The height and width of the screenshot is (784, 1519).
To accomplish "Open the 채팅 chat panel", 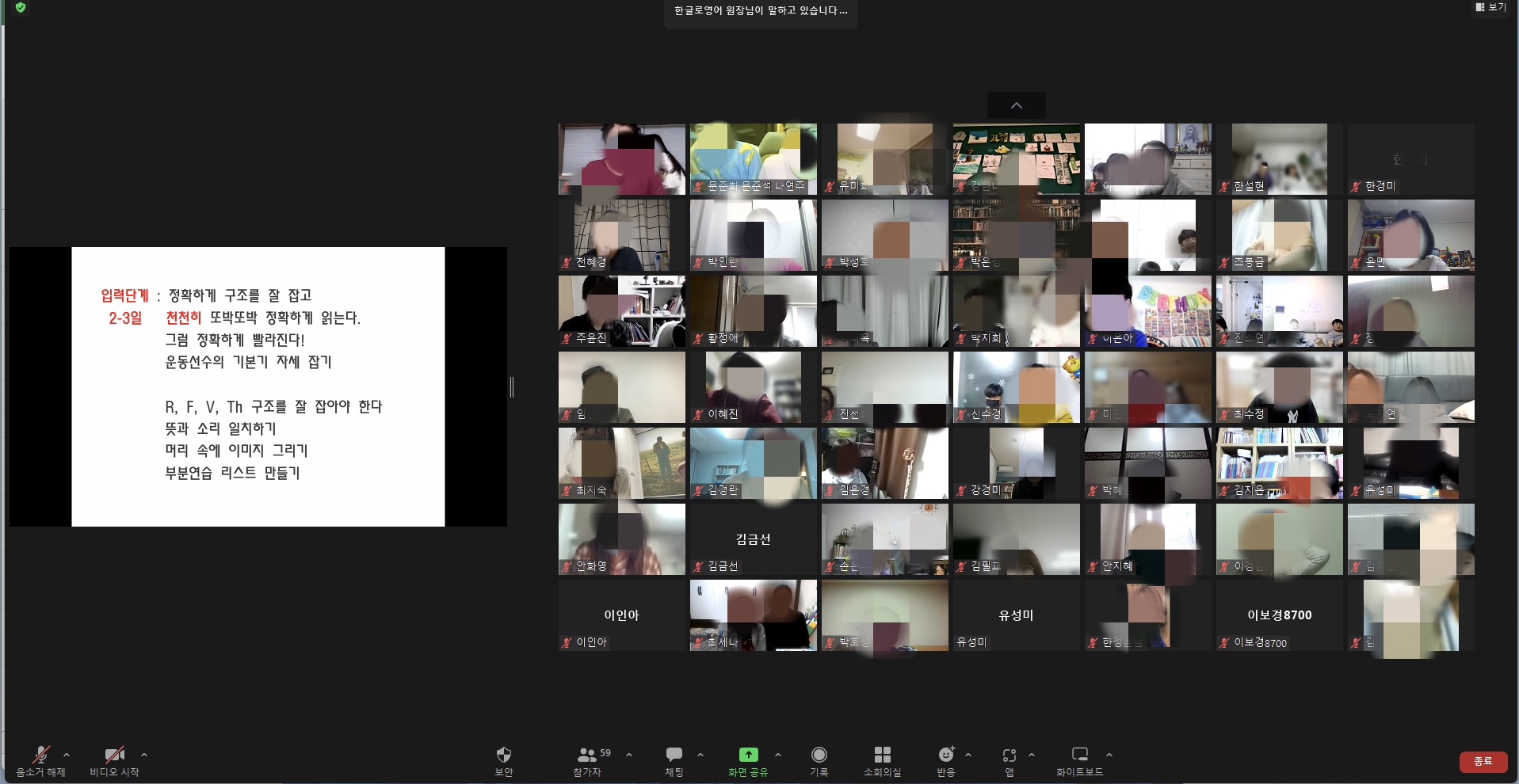I will point(674,755).
